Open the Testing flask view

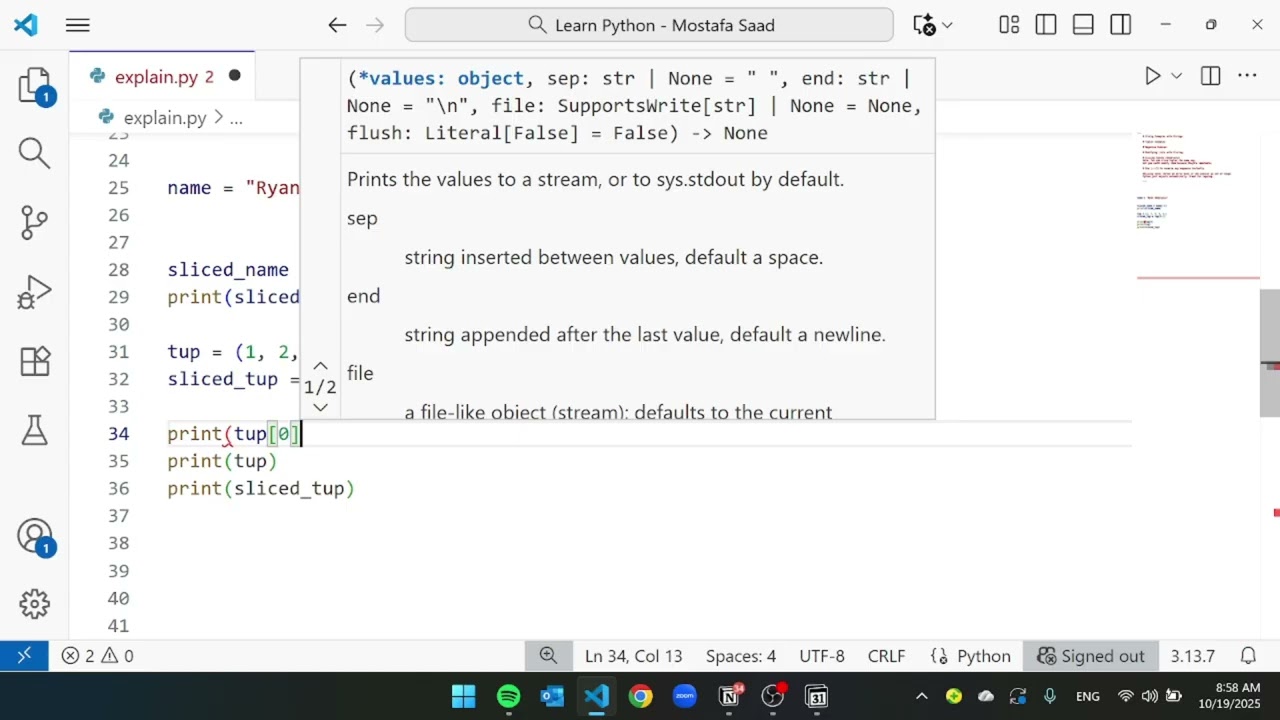(x=34, y=430)
